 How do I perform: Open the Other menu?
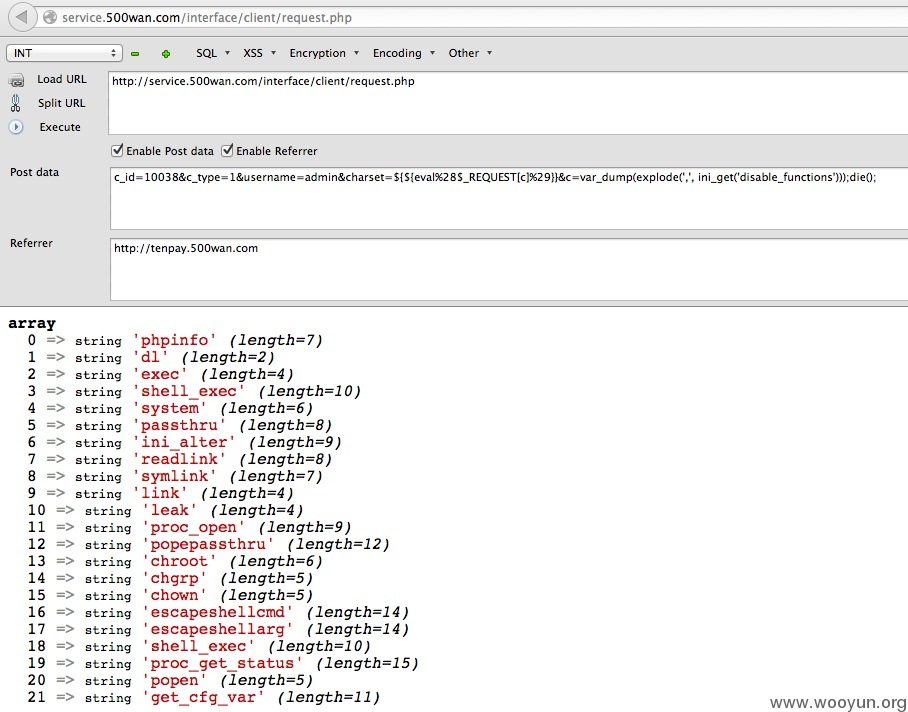click(x=470, y=53)
